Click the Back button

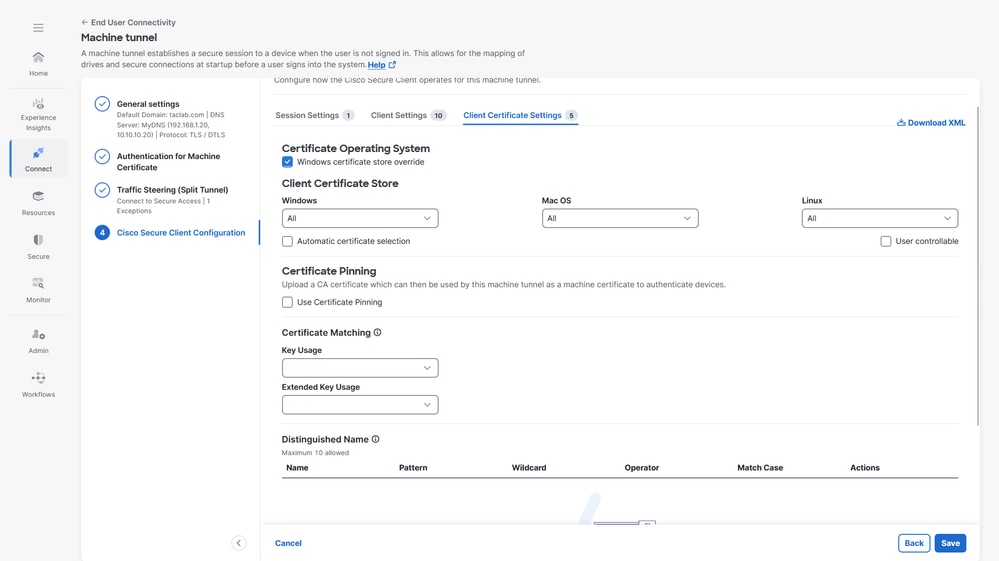pos(914,543)
